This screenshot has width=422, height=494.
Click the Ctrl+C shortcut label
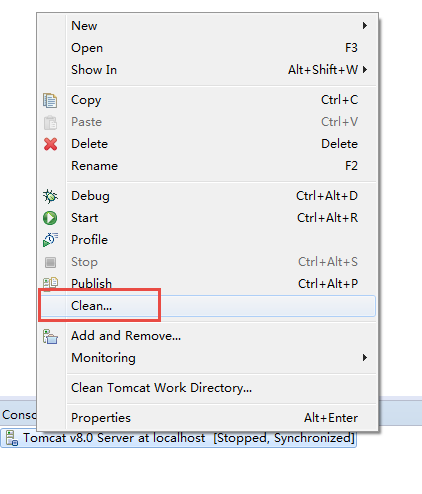(339, 100)
